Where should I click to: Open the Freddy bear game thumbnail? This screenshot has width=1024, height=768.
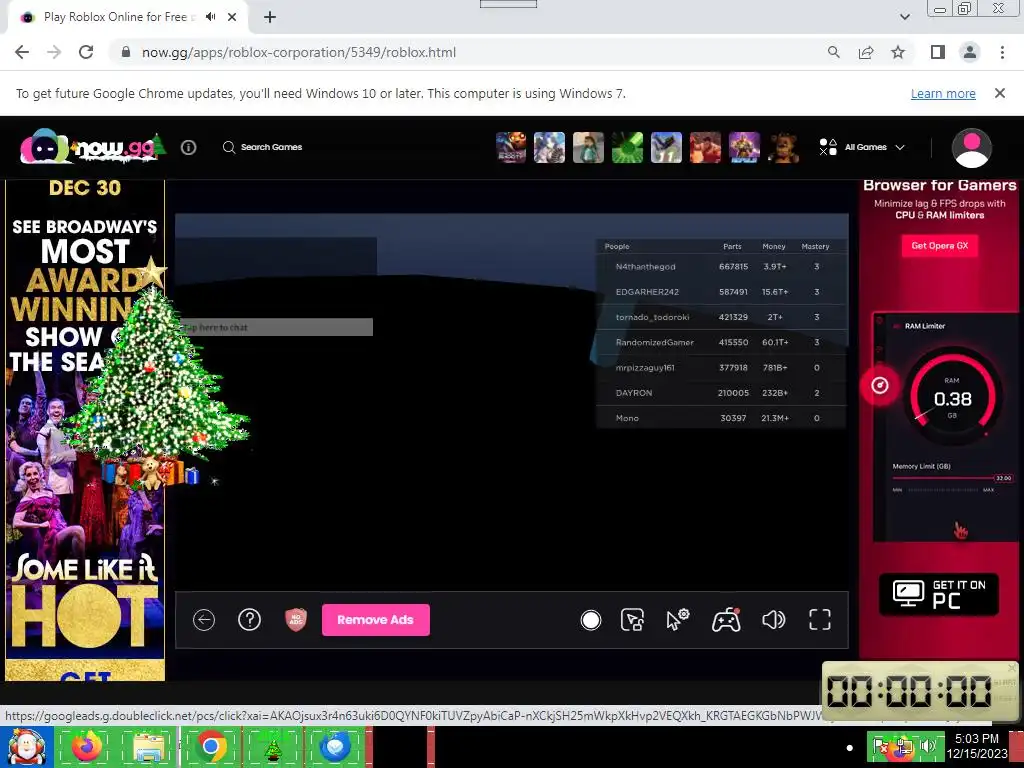coord(783,147)
